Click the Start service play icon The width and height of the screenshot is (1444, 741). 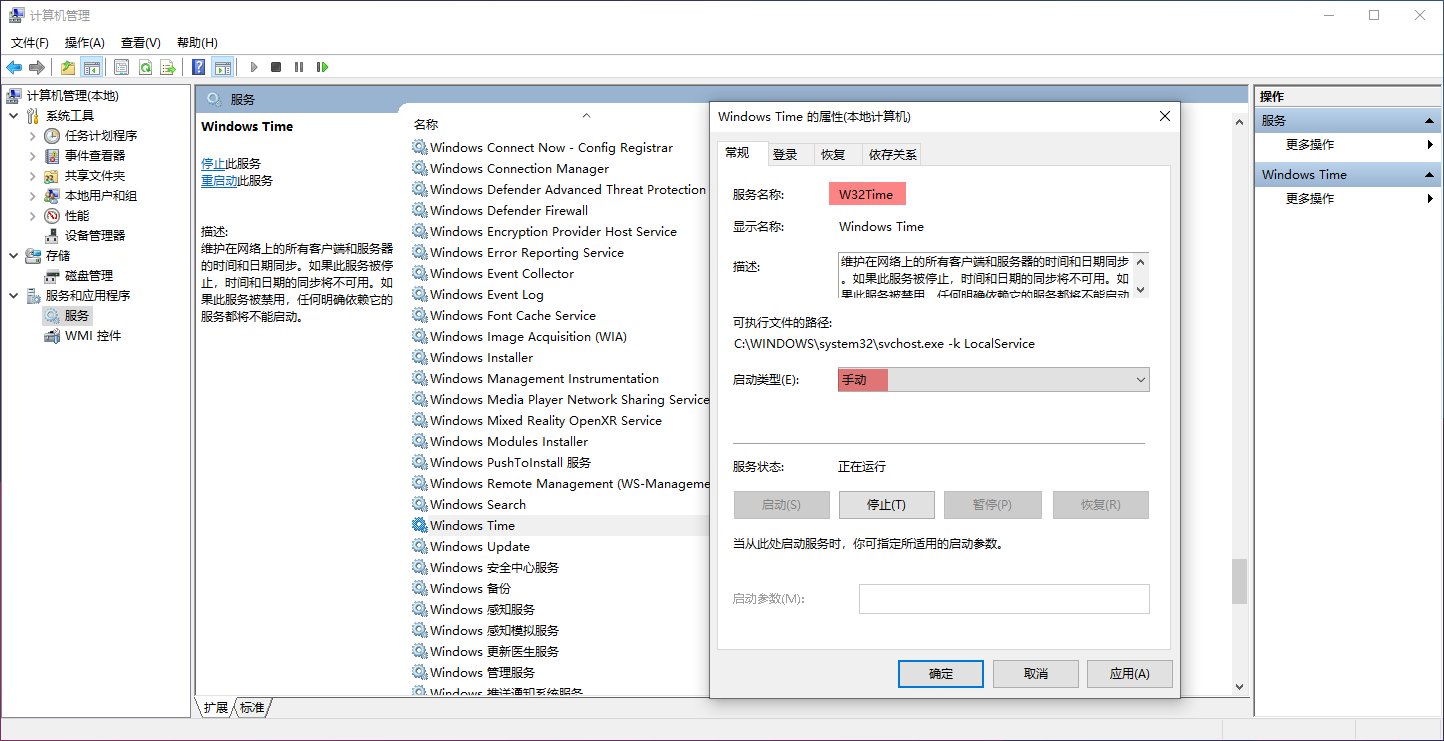(x=254, y=67)
